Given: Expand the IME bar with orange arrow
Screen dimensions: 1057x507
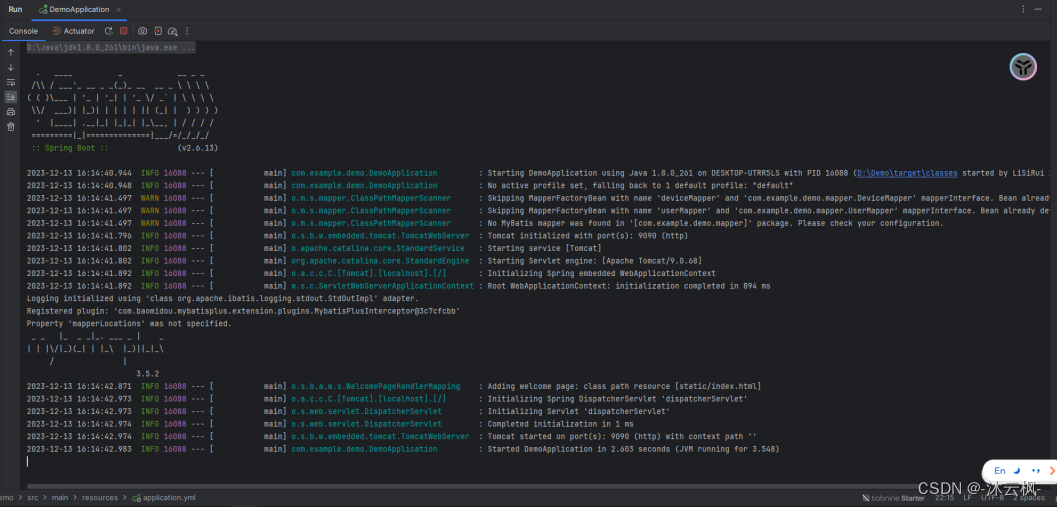Looking at the screenshot, I should tap(1052, 471).
